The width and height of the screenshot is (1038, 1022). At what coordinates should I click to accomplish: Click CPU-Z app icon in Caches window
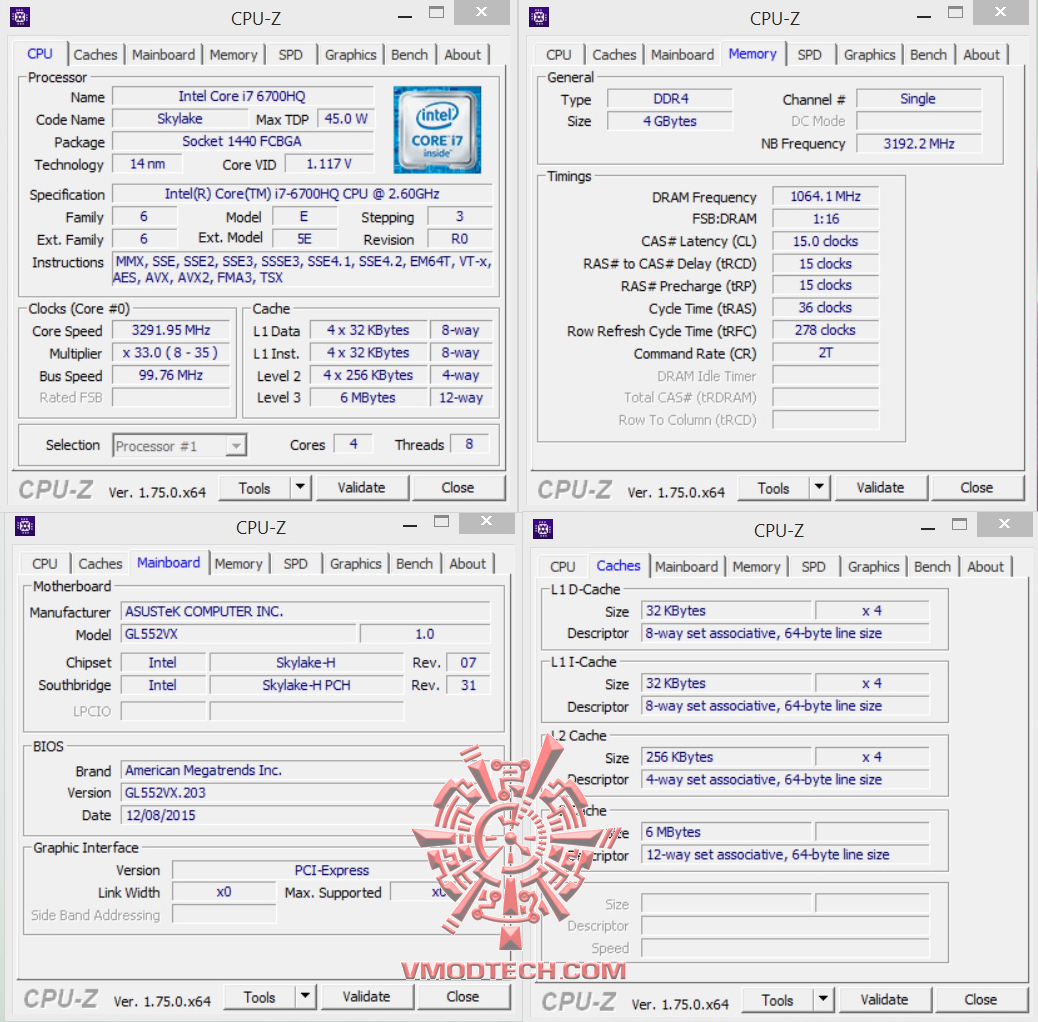pos(543,529)
